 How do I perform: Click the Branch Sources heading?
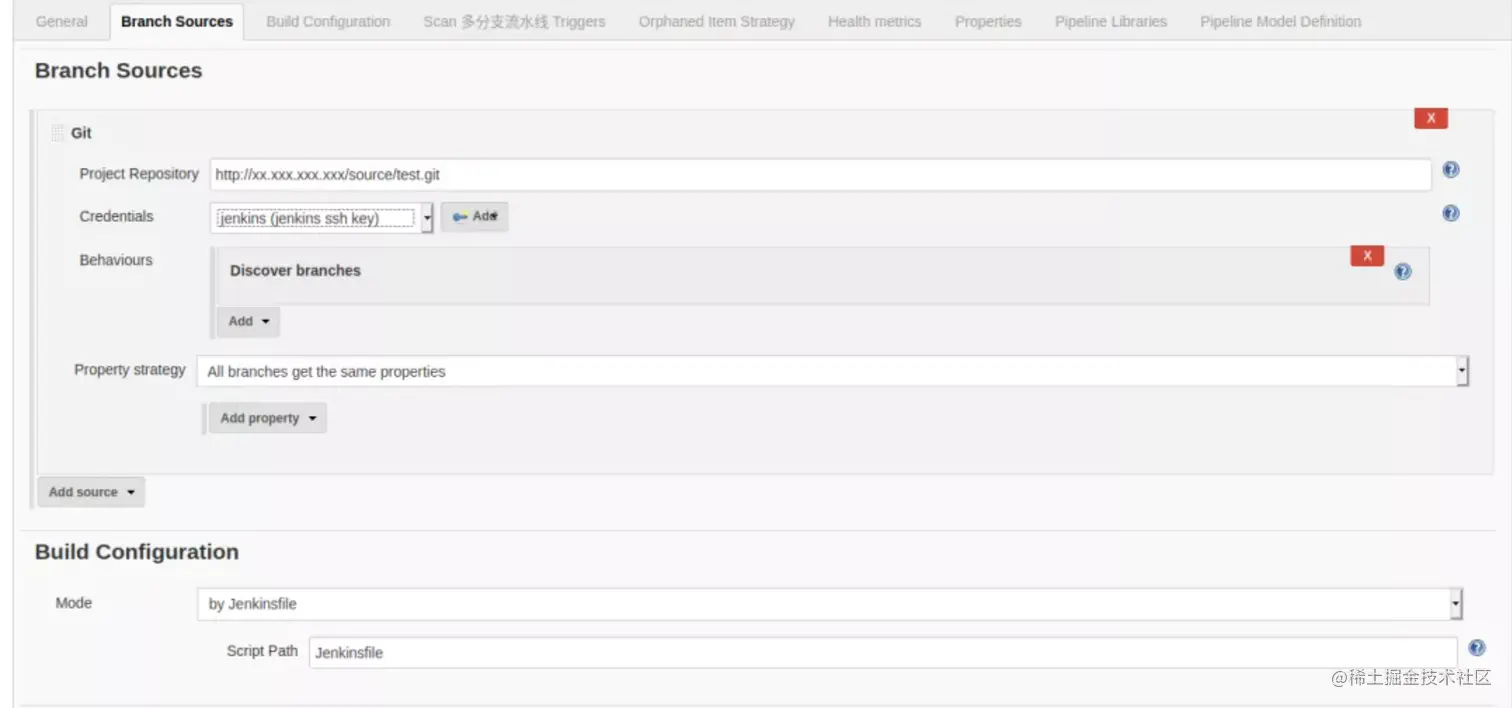(118, 70)
